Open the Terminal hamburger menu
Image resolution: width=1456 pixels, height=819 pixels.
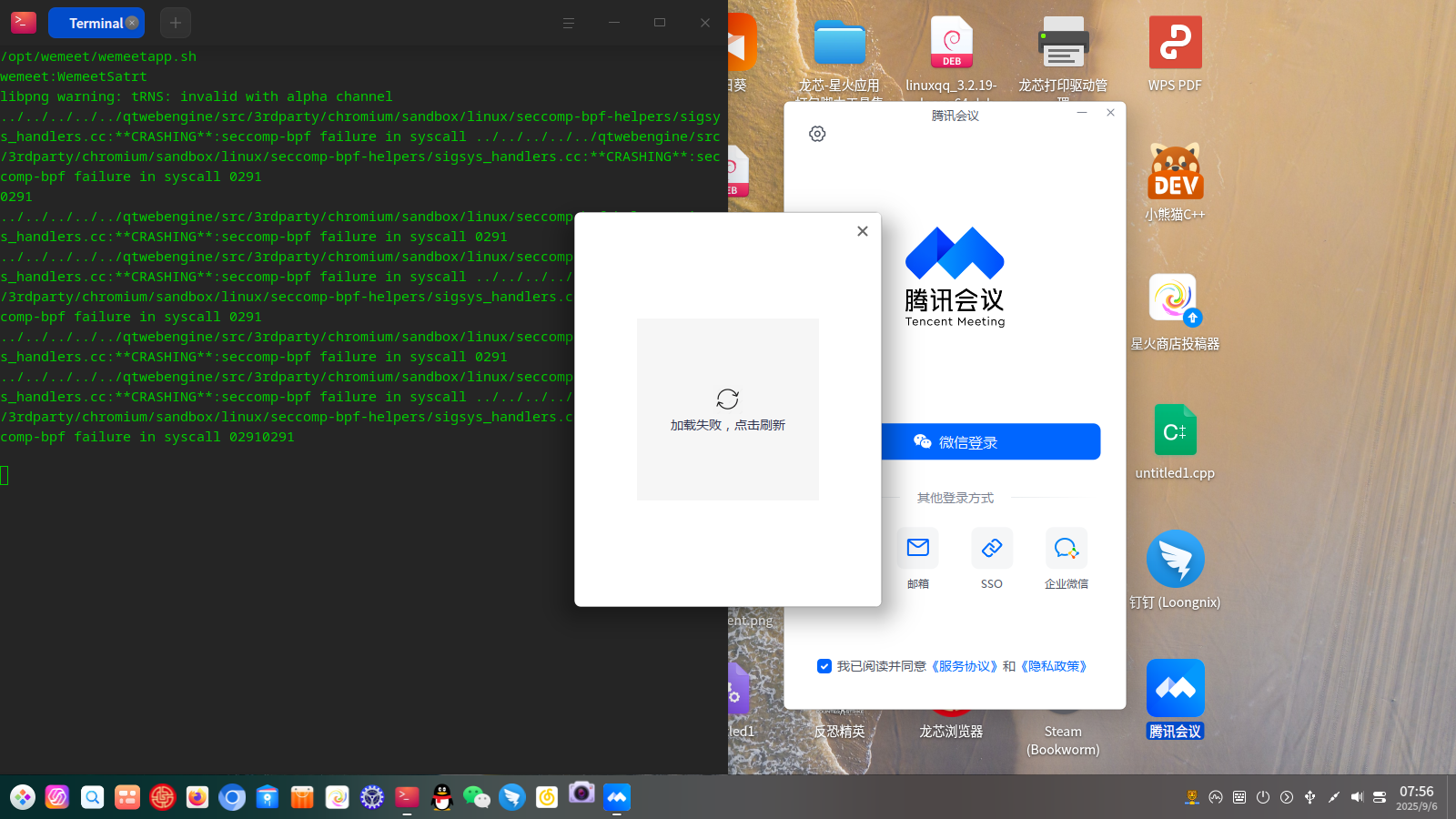point(569,23)
